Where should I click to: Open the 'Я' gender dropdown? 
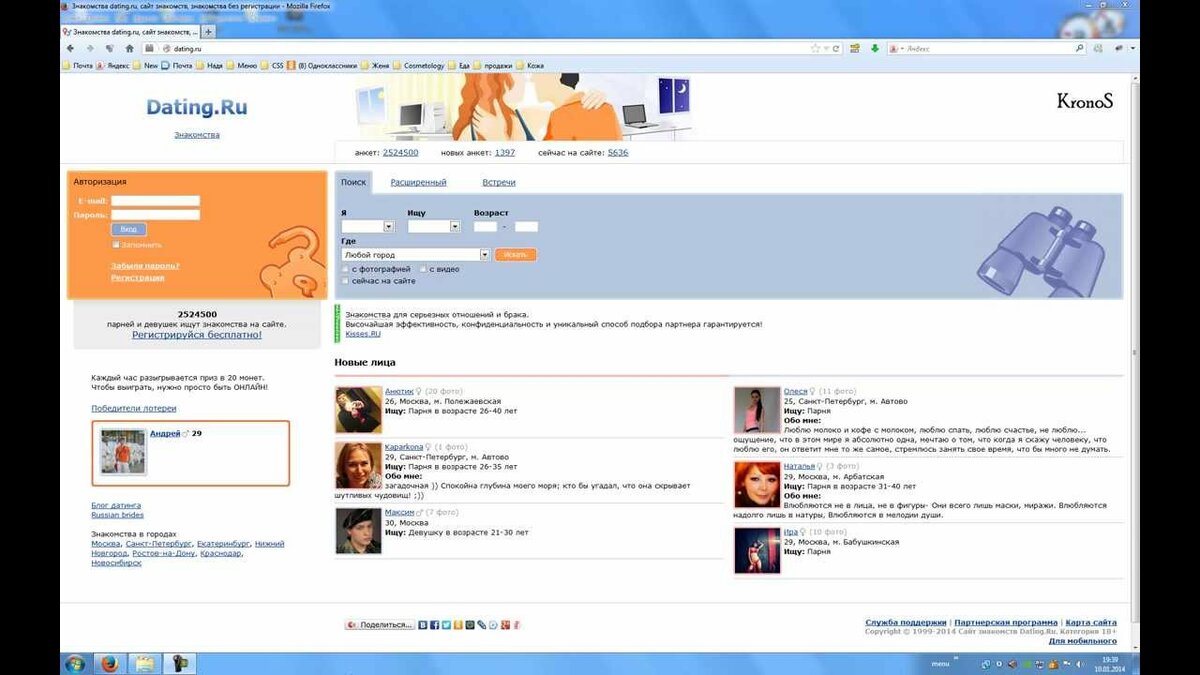tap(367, 227)
